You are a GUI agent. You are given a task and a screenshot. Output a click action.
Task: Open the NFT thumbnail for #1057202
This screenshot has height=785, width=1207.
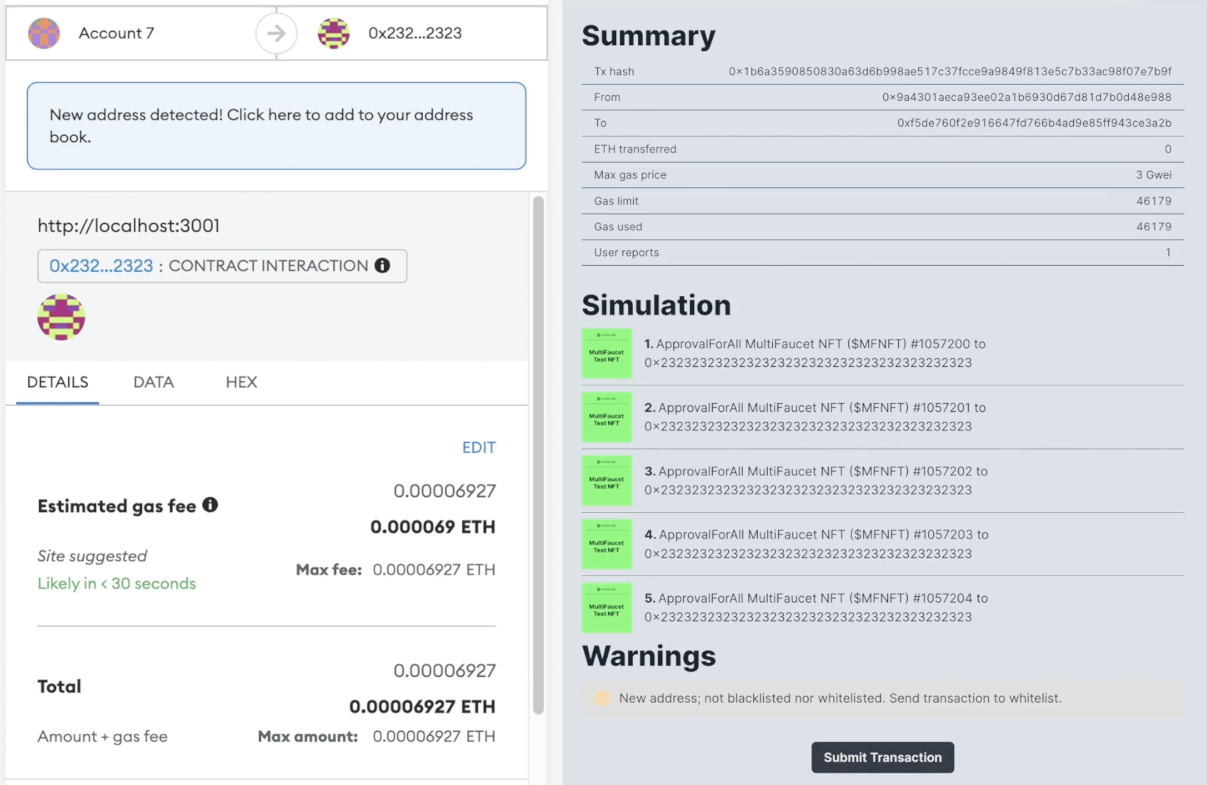[607, 480]
